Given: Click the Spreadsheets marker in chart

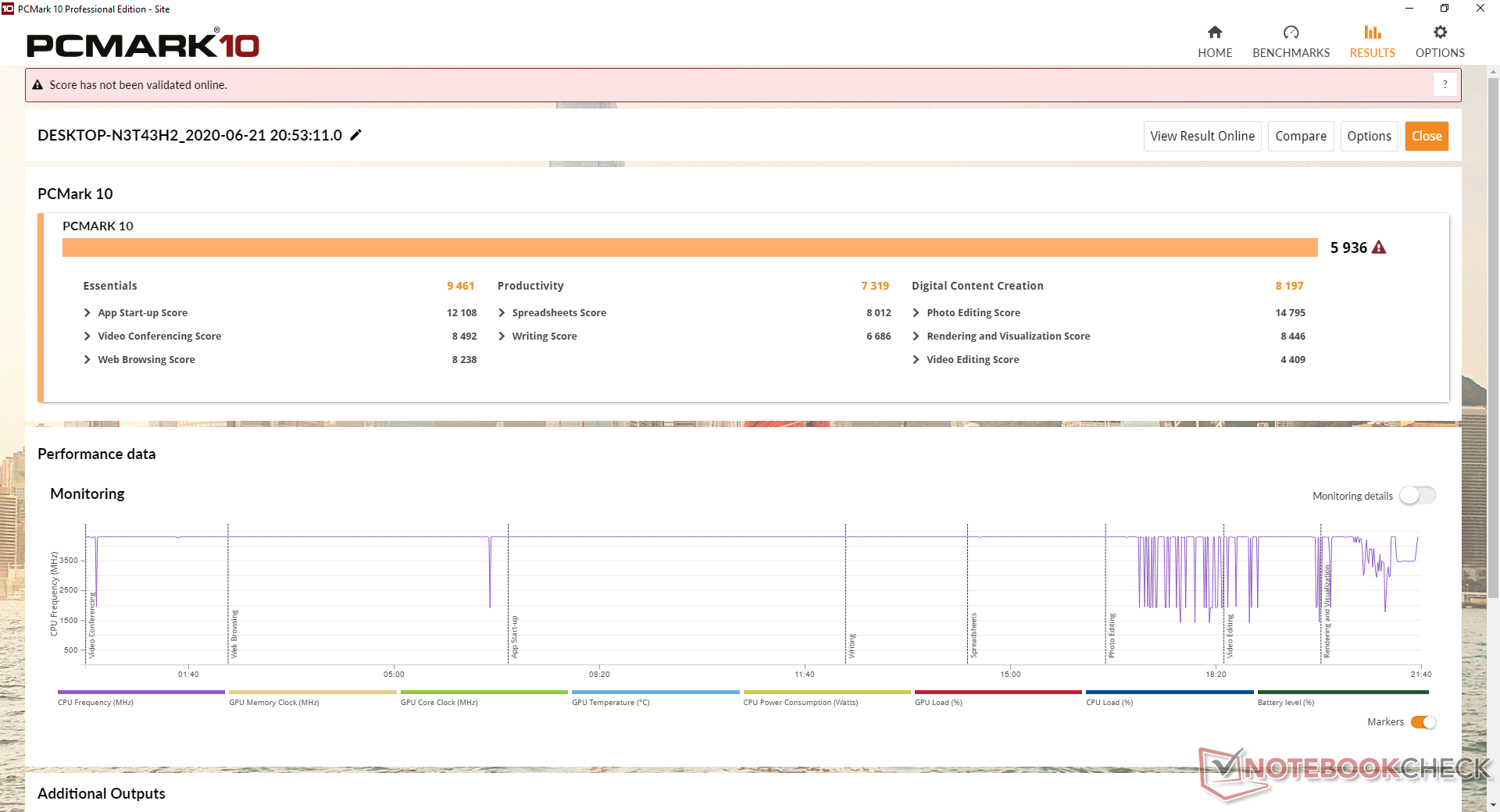Looking at the screenshot, I should [974, 636].
